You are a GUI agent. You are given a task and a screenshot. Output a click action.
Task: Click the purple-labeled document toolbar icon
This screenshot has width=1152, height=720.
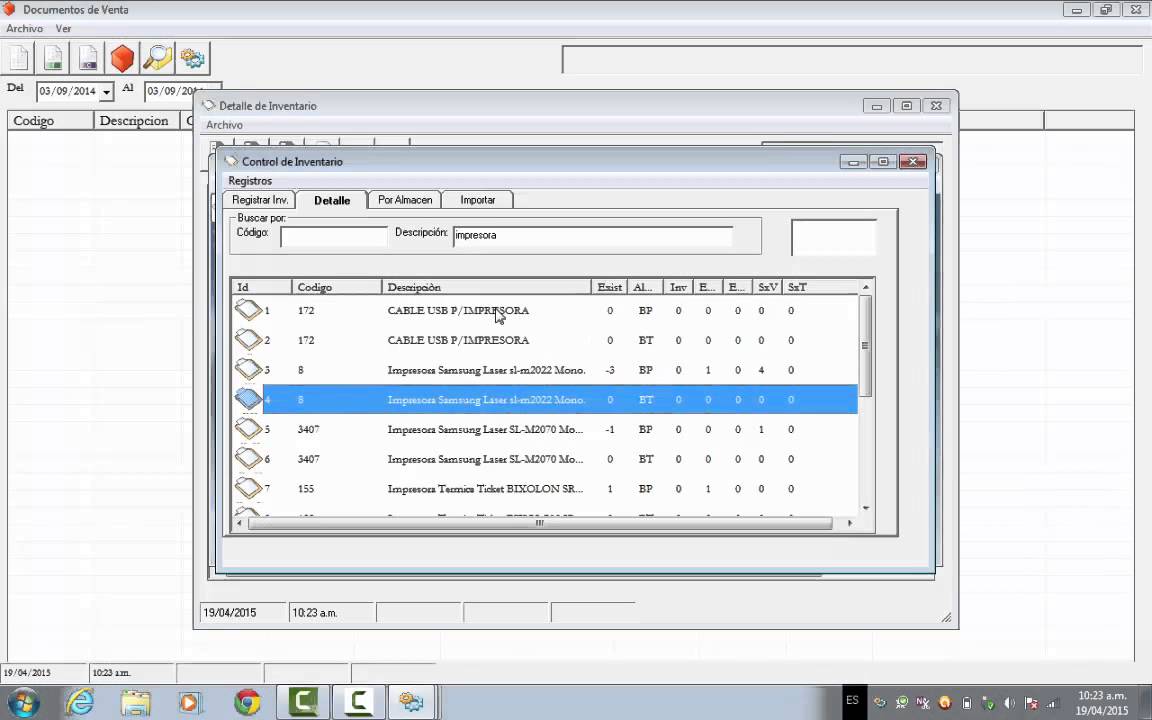87,58
